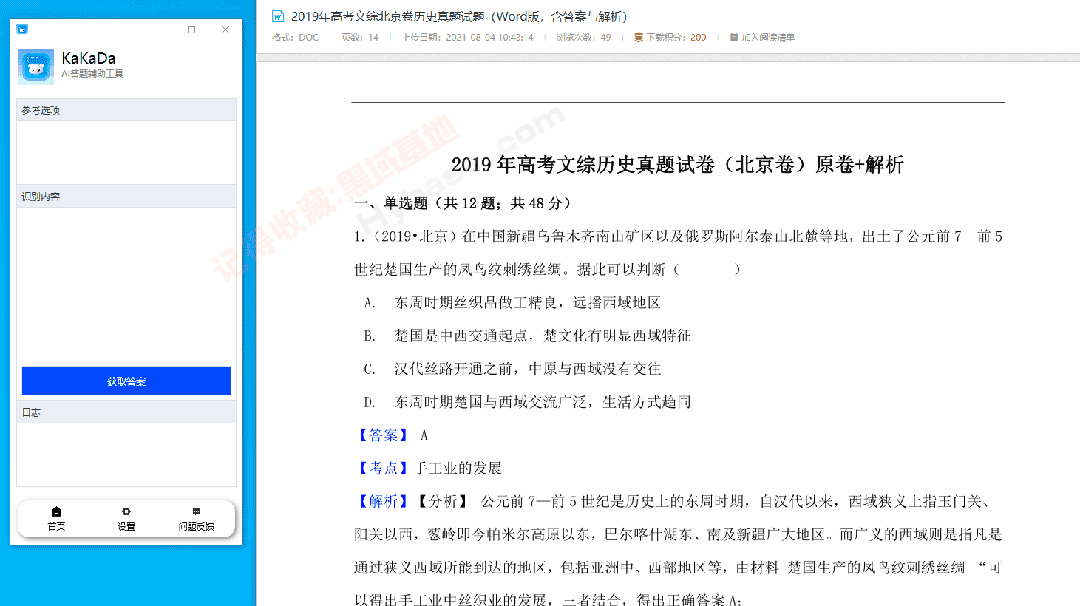Maximize the KaKaDa window
Screen dimensions: 1080x606
point(191,29)
